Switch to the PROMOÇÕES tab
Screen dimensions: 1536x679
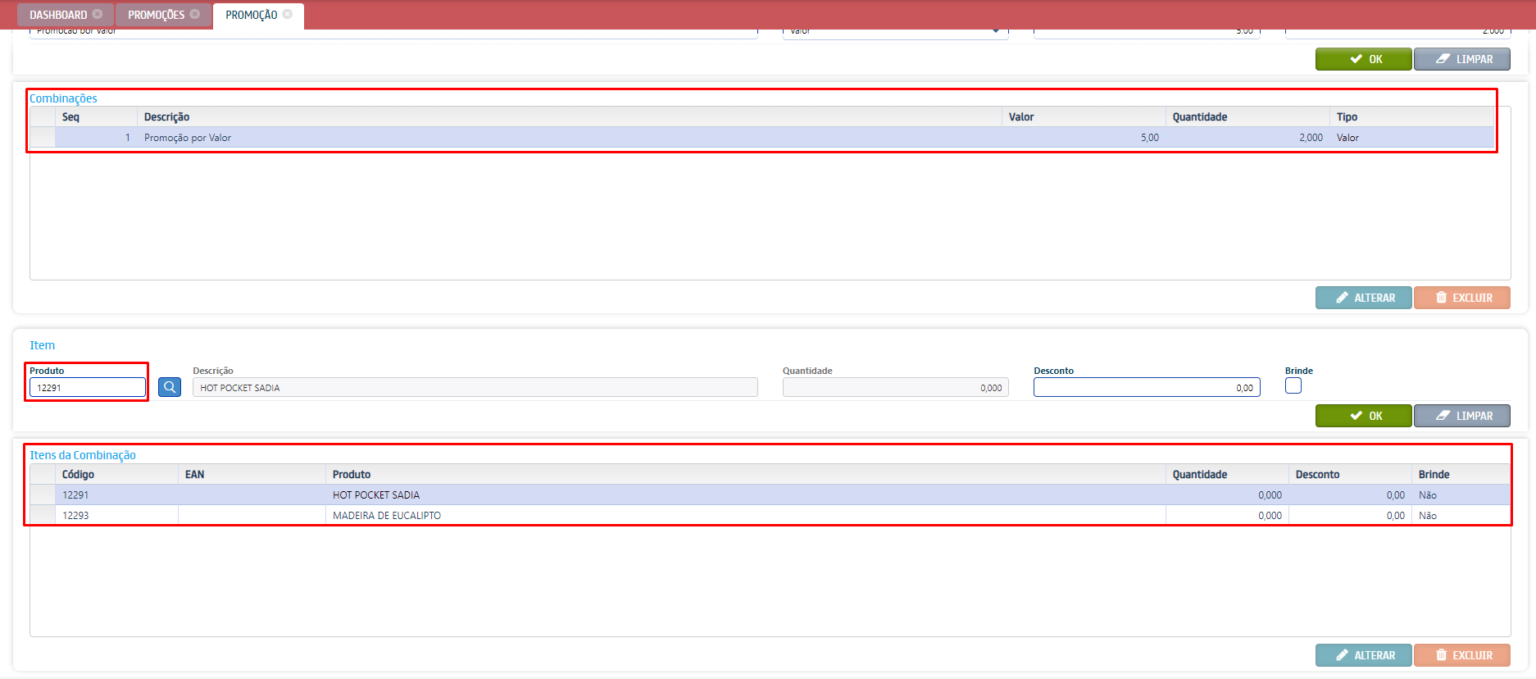click(156, 15)
